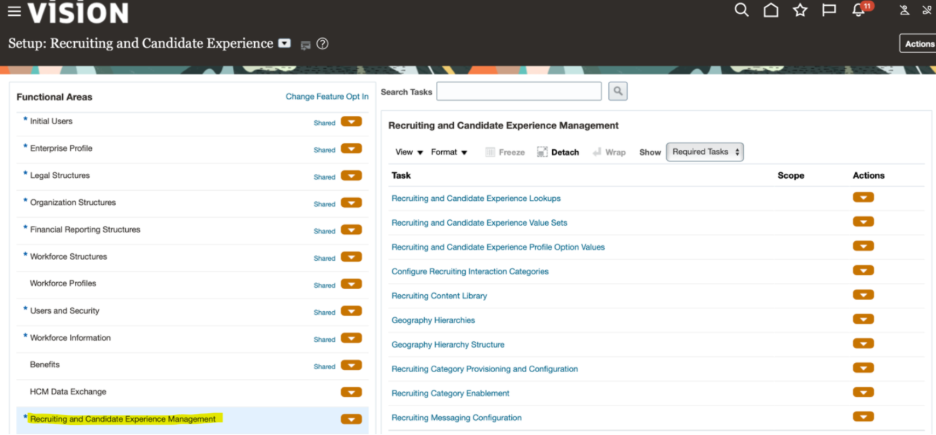936x435 pixels.
Task: Open actions dropdown for Recruiting Category Enablement
Action: (863, 392)
